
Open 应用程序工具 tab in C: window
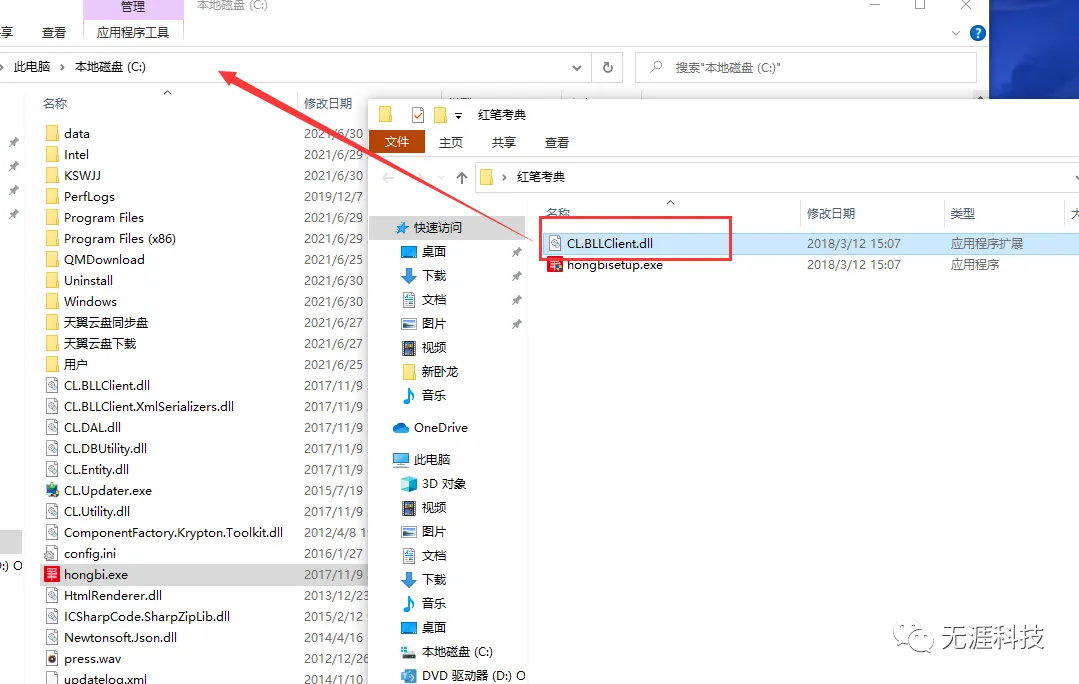[133, 32]
